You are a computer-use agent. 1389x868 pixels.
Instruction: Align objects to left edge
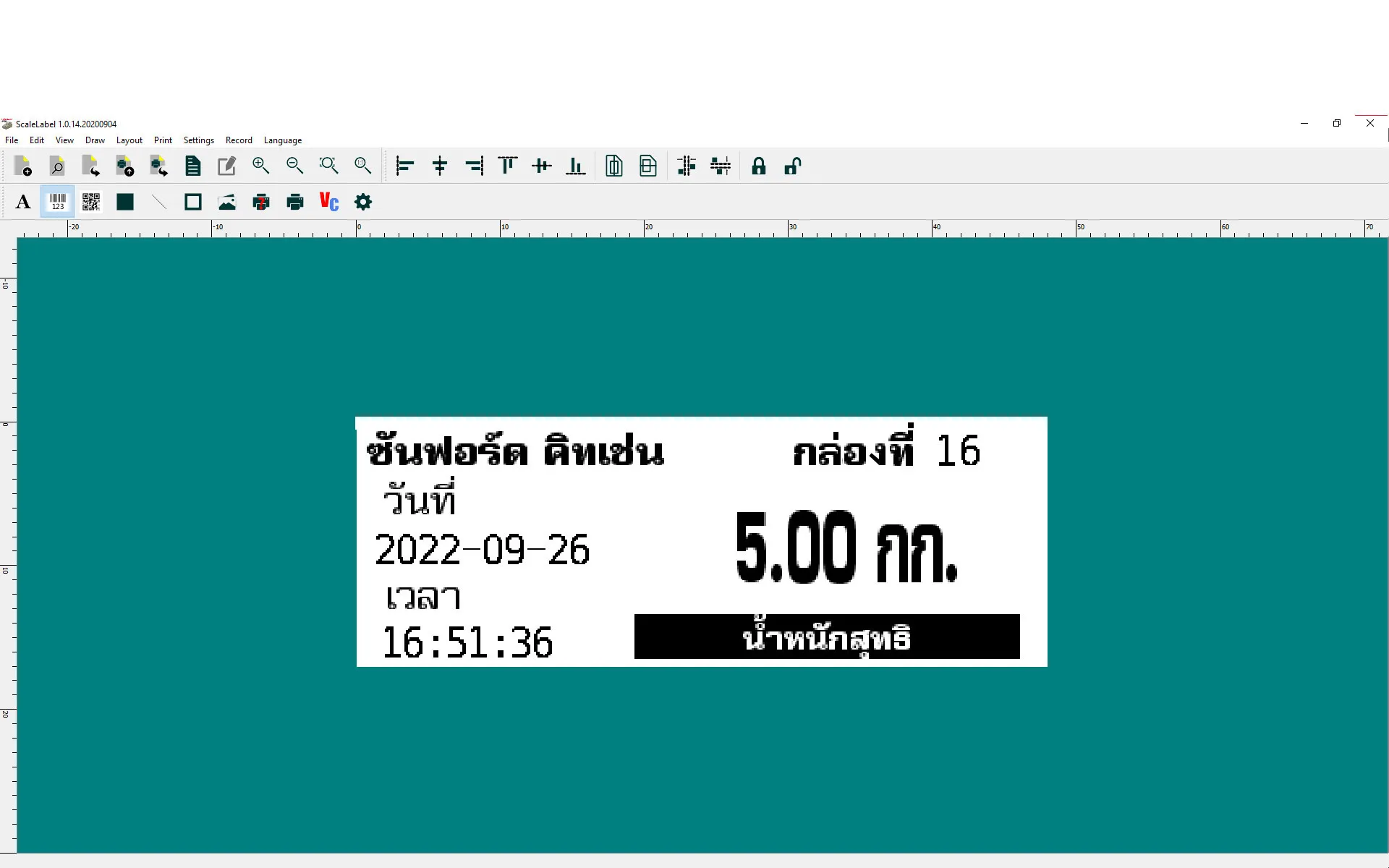point(404,166)
